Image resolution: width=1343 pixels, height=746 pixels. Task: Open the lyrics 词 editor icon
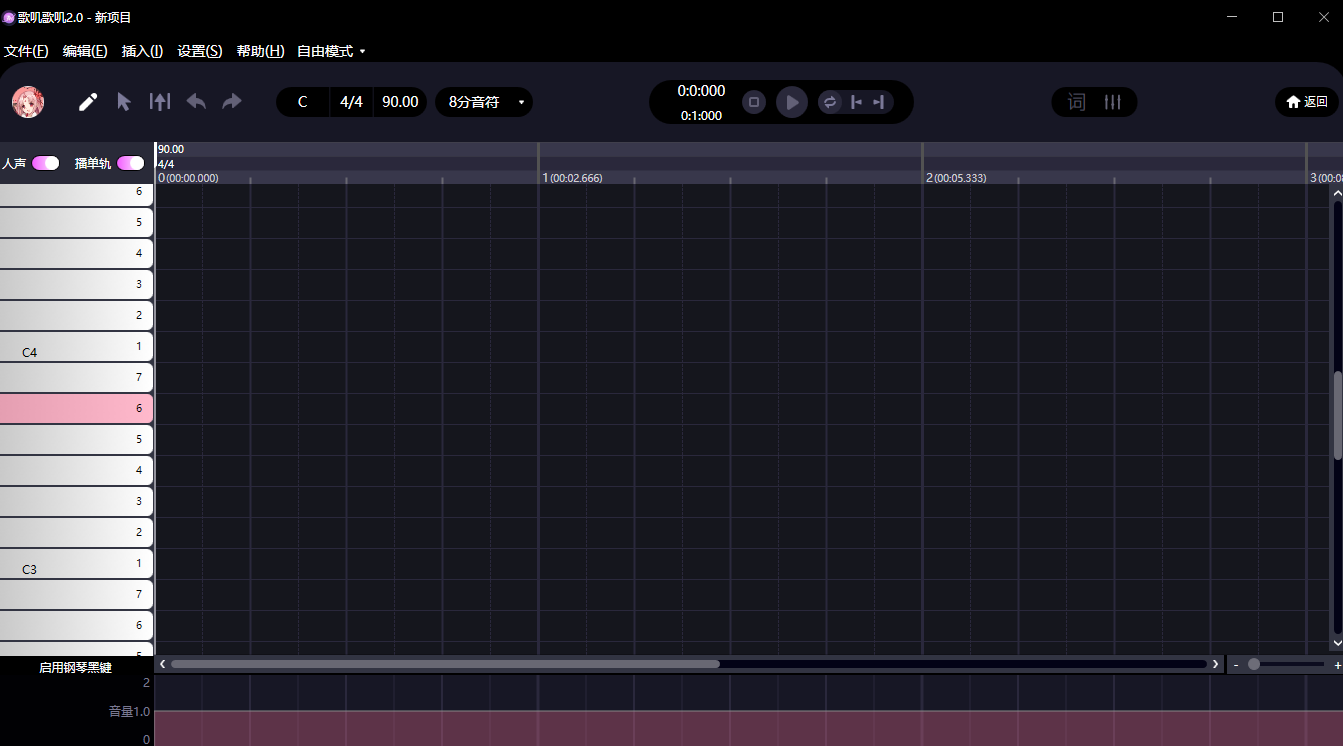[1076, 102]
